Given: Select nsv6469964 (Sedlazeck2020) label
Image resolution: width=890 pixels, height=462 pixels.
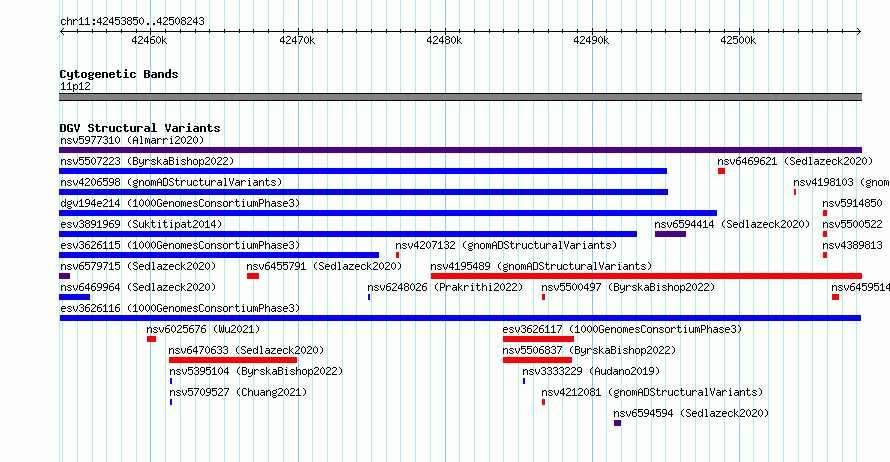Looking at the screenshot, I should [138, 287].
